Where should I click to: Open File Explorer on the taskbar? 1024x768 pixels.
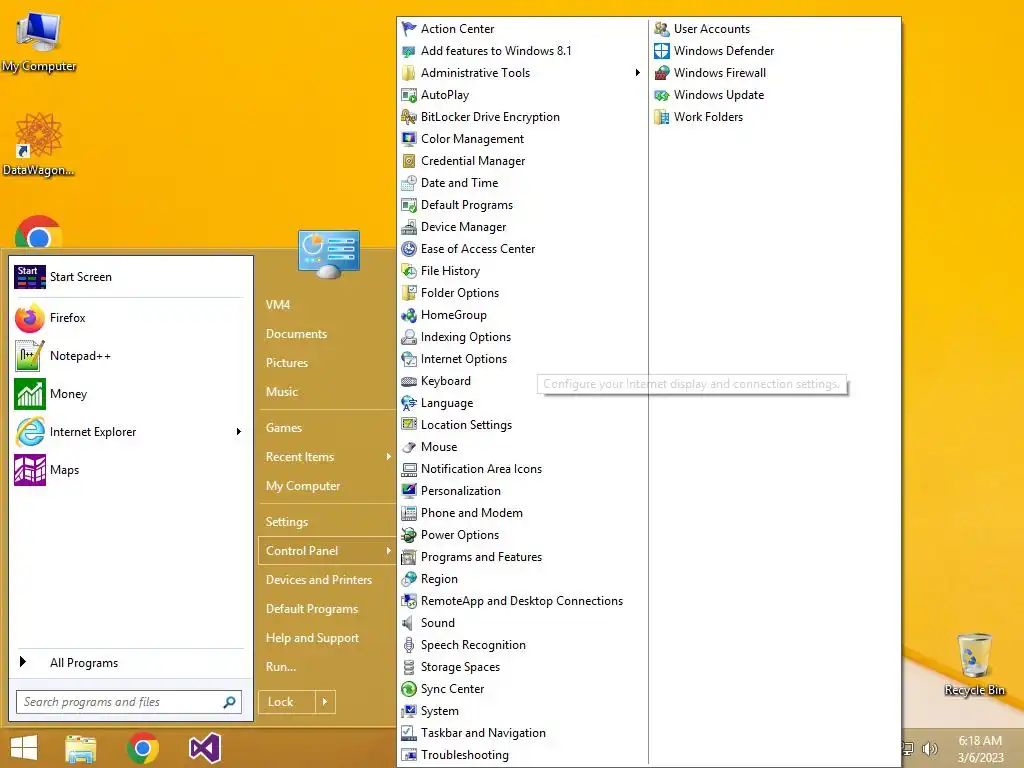pos(81,749)
